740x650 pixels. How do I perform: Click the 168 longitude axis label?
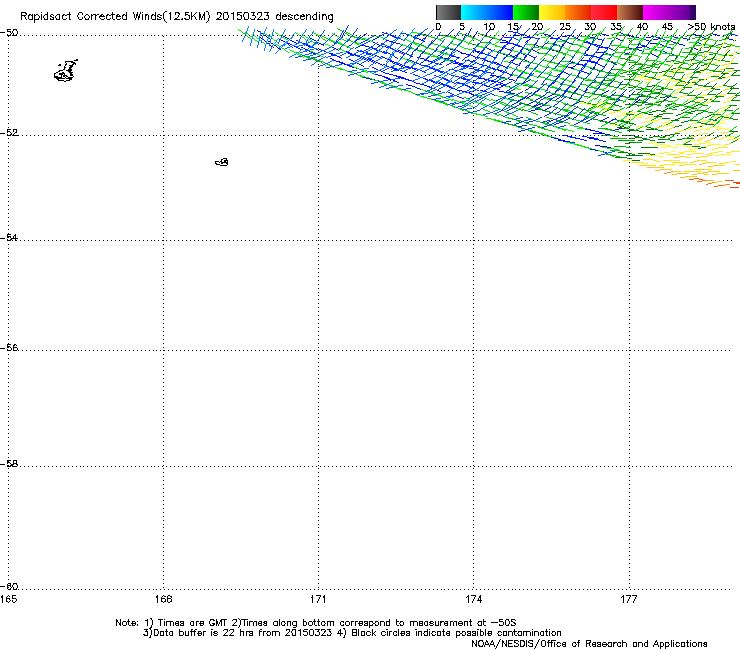pyautogui.click(x=164, y=599)
